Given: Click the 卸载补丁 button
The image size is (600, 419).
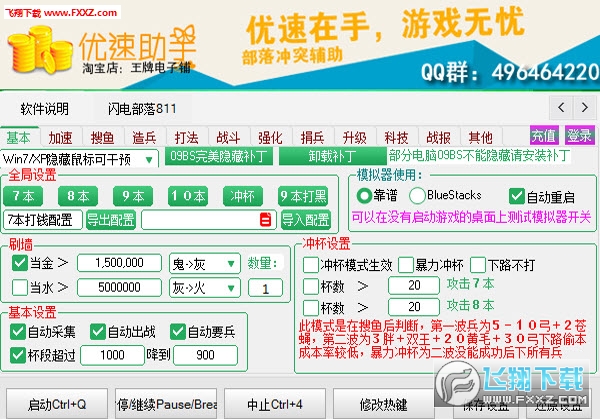Looking at the screenshot, I should click(333, 156).
